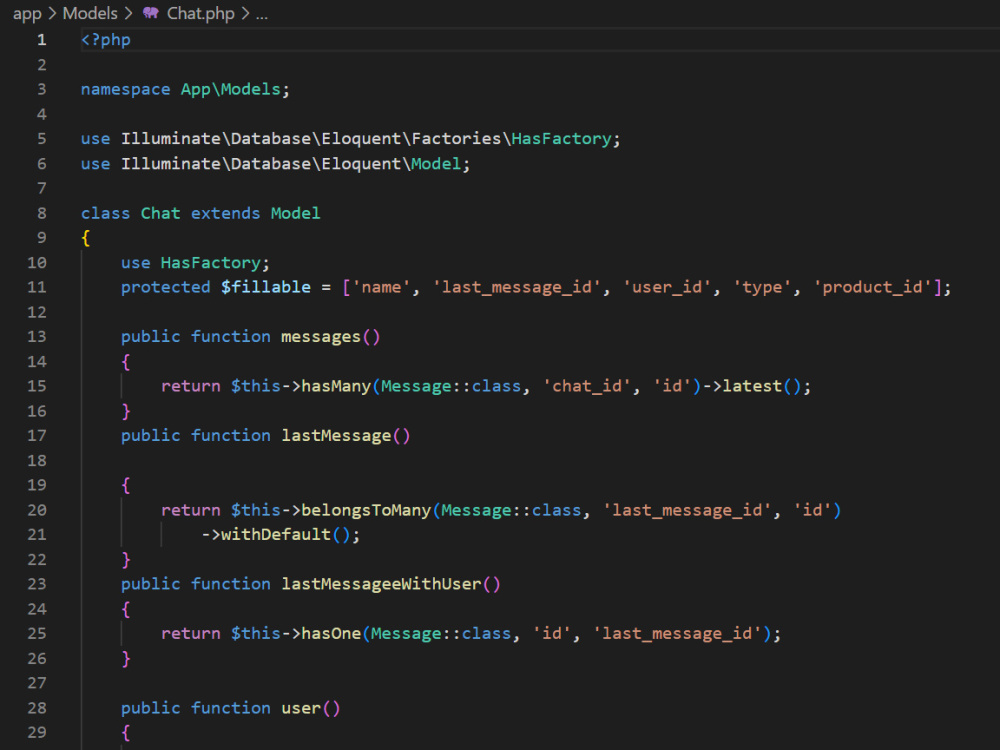The width and height of the screenshot is (1000, 750).
Task: Click the Chat.php breadcrumb file name
Action: pyautogui.click(x=200, y=13)
